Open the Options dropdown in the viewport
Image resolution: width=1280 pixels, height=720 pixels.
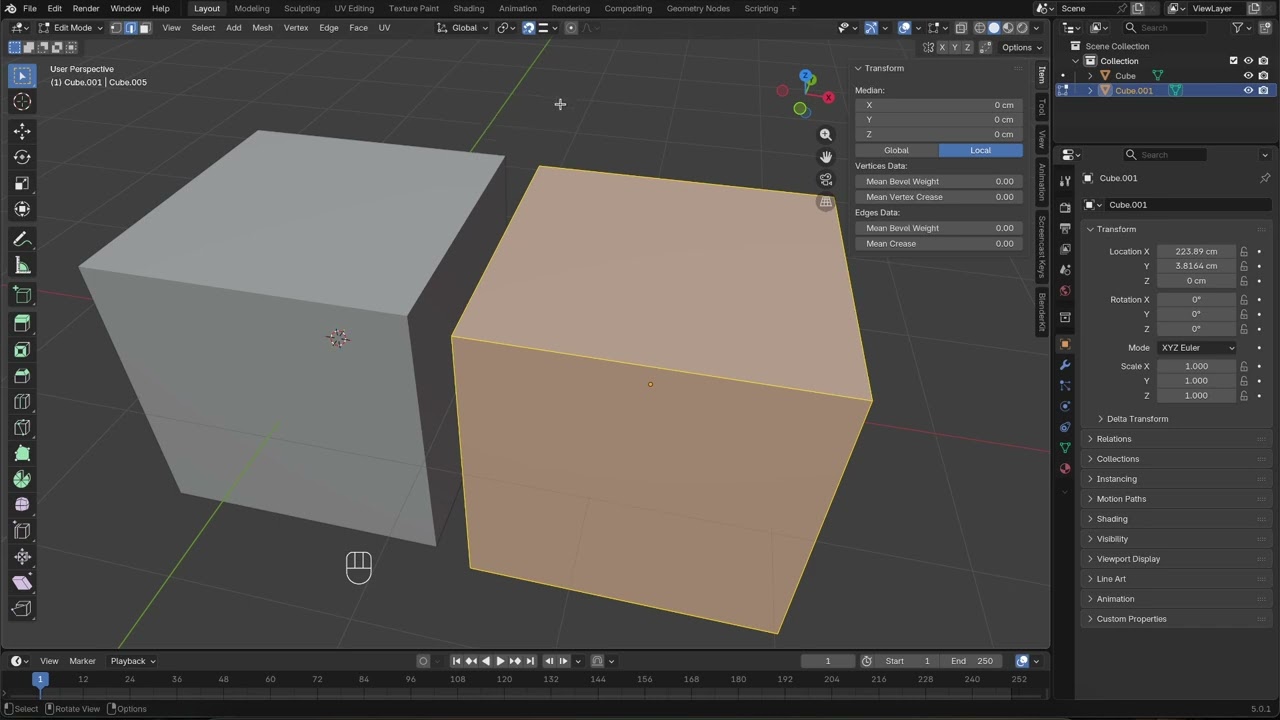tap(1022, 47)
